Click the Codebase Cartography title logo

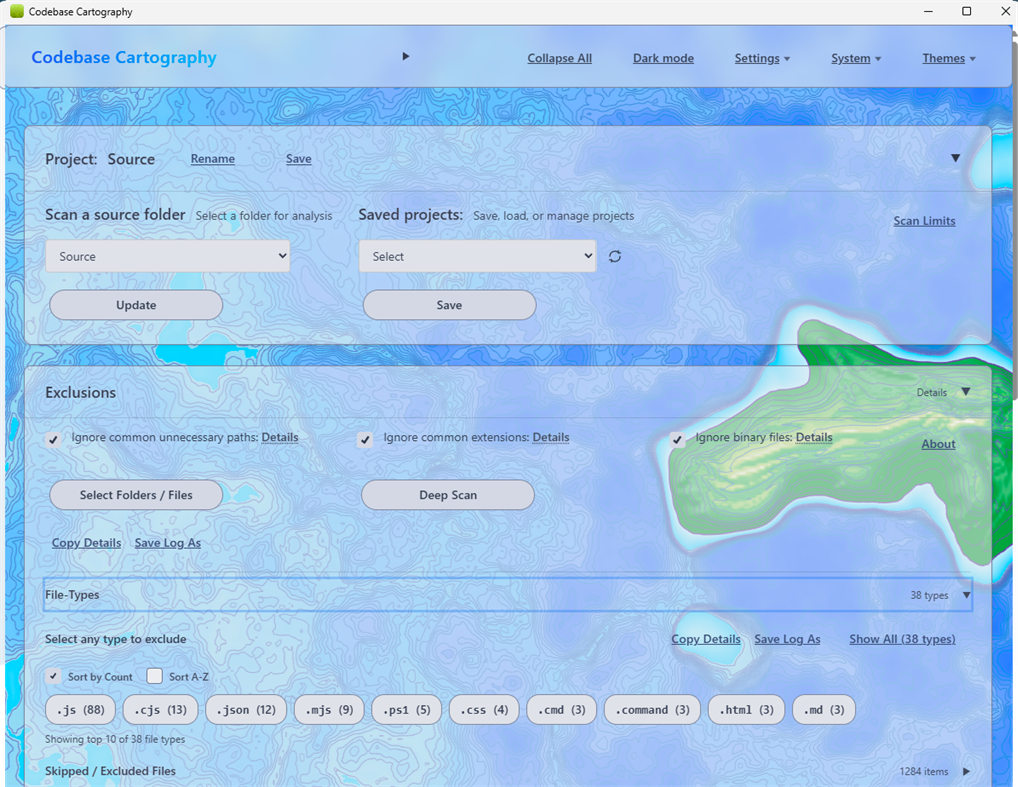click(x=124, y=57)
